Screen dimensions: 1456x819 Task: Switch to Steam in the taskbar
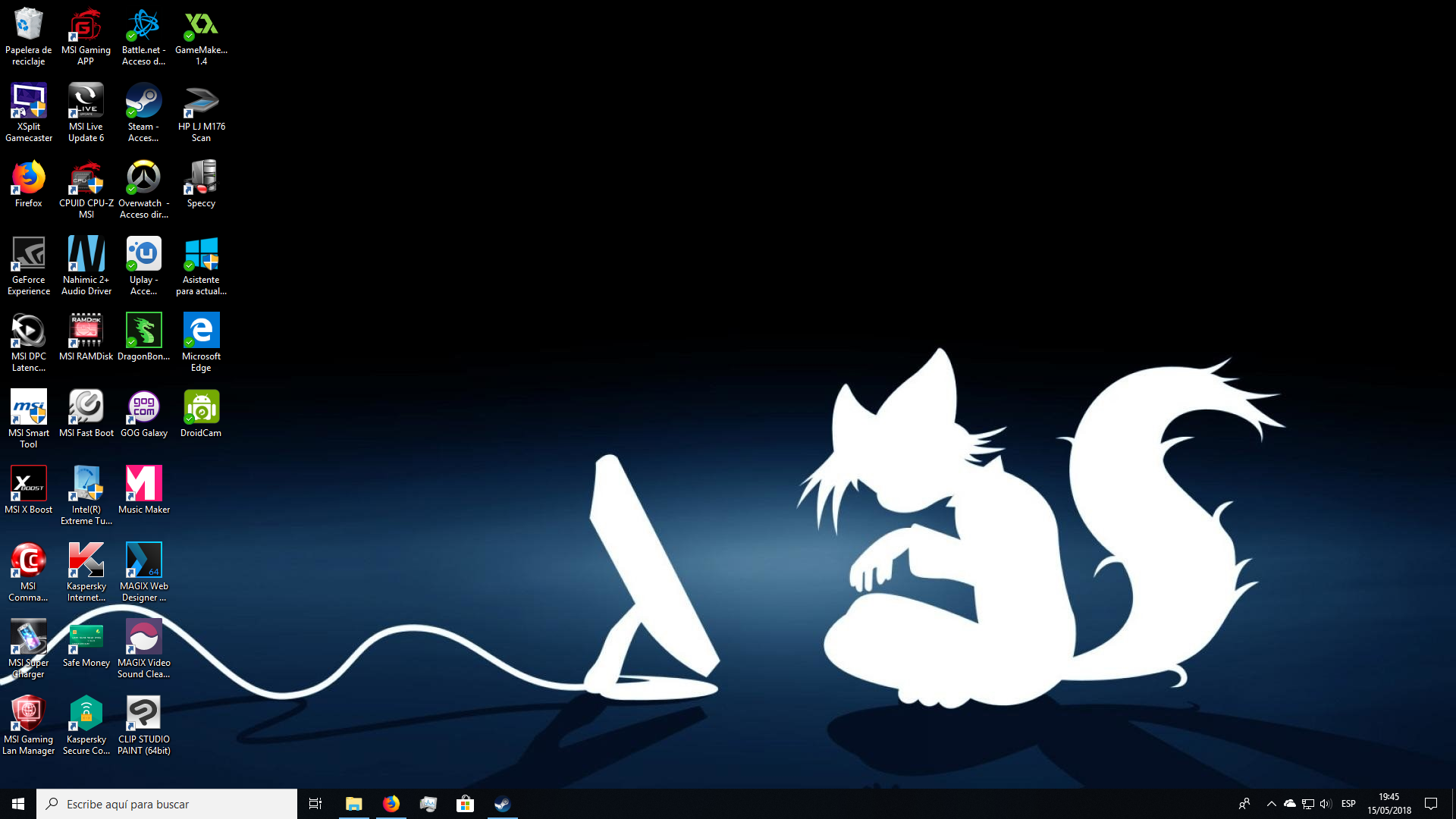tap(502, 804)
